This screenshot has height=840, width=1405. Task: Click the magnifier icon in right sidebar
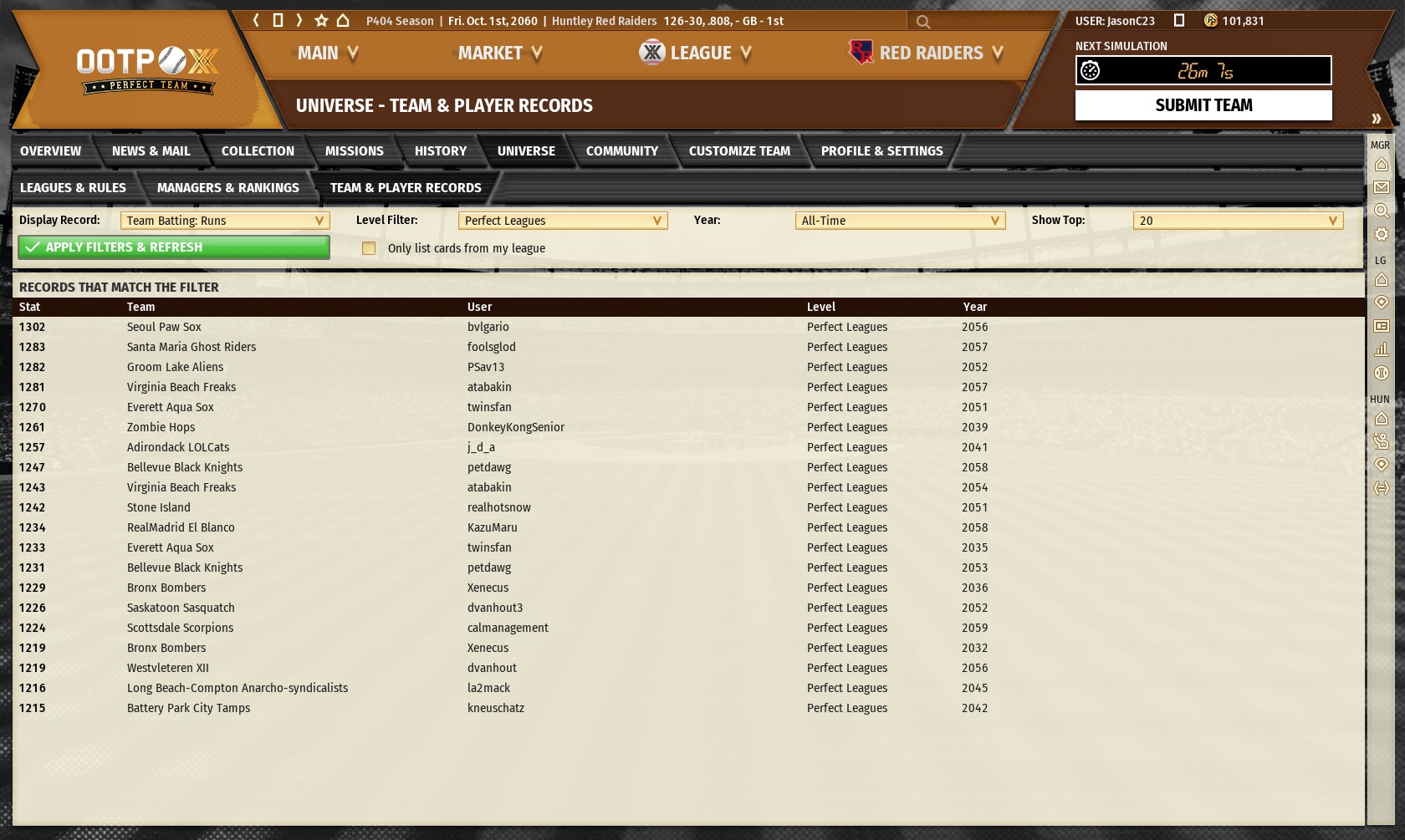tap(1381, 211)
